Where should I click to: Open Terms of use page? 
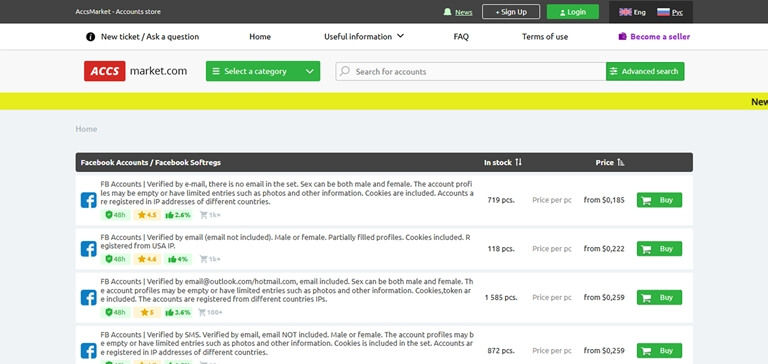(545, 37)
